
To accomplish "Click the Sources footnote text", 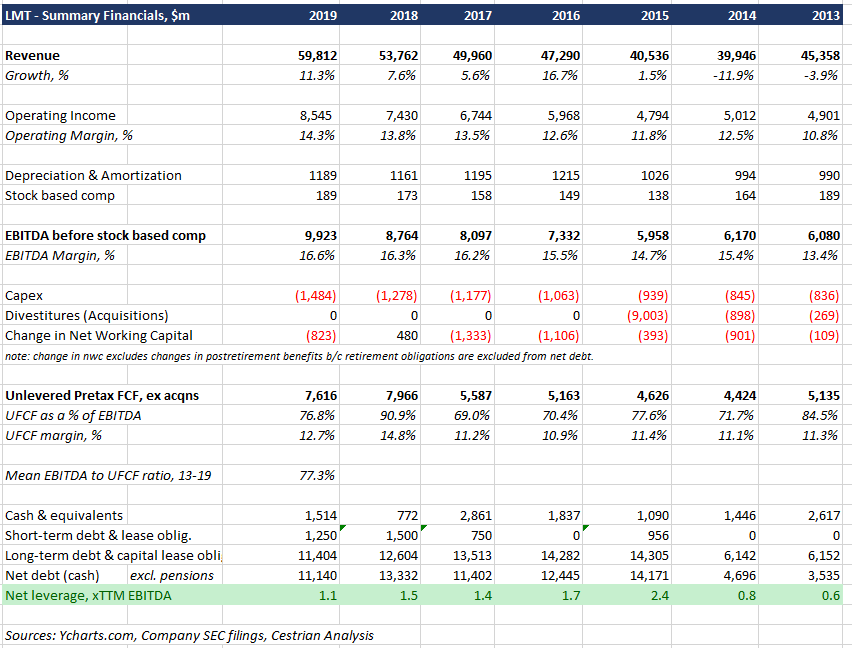I will (x=189, y=636).
